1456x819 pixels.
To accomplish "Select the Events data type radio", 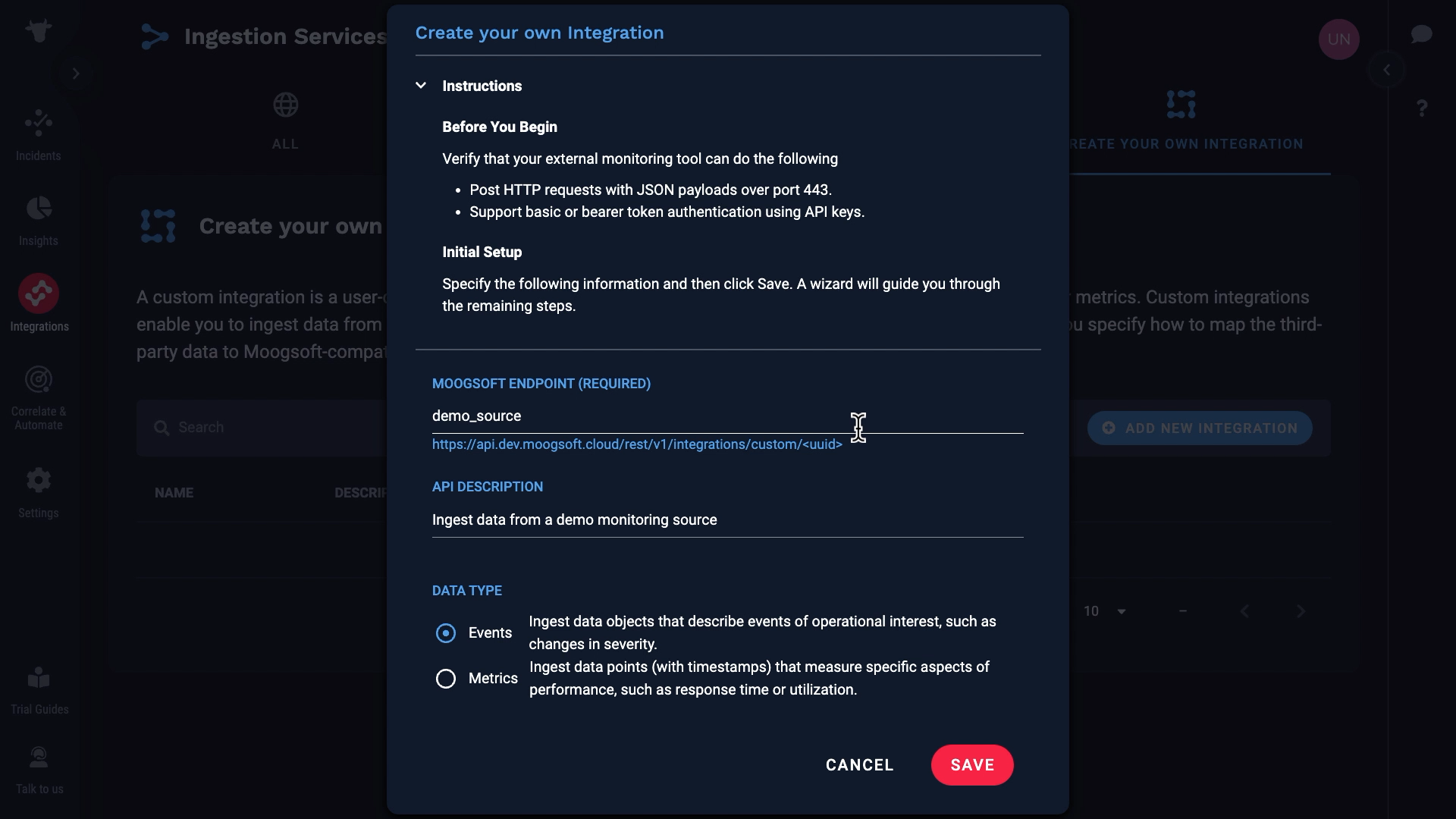I will point(446,633).
